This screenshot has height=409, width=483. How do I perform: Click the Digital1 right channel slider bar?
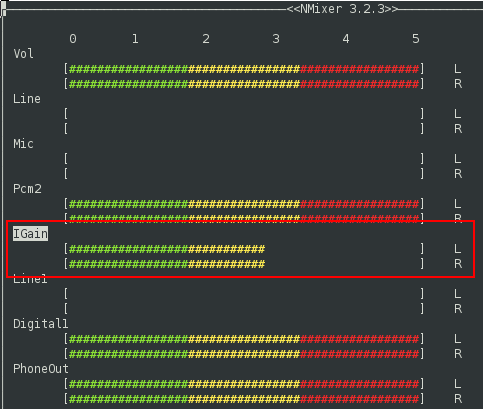(244, 354)
